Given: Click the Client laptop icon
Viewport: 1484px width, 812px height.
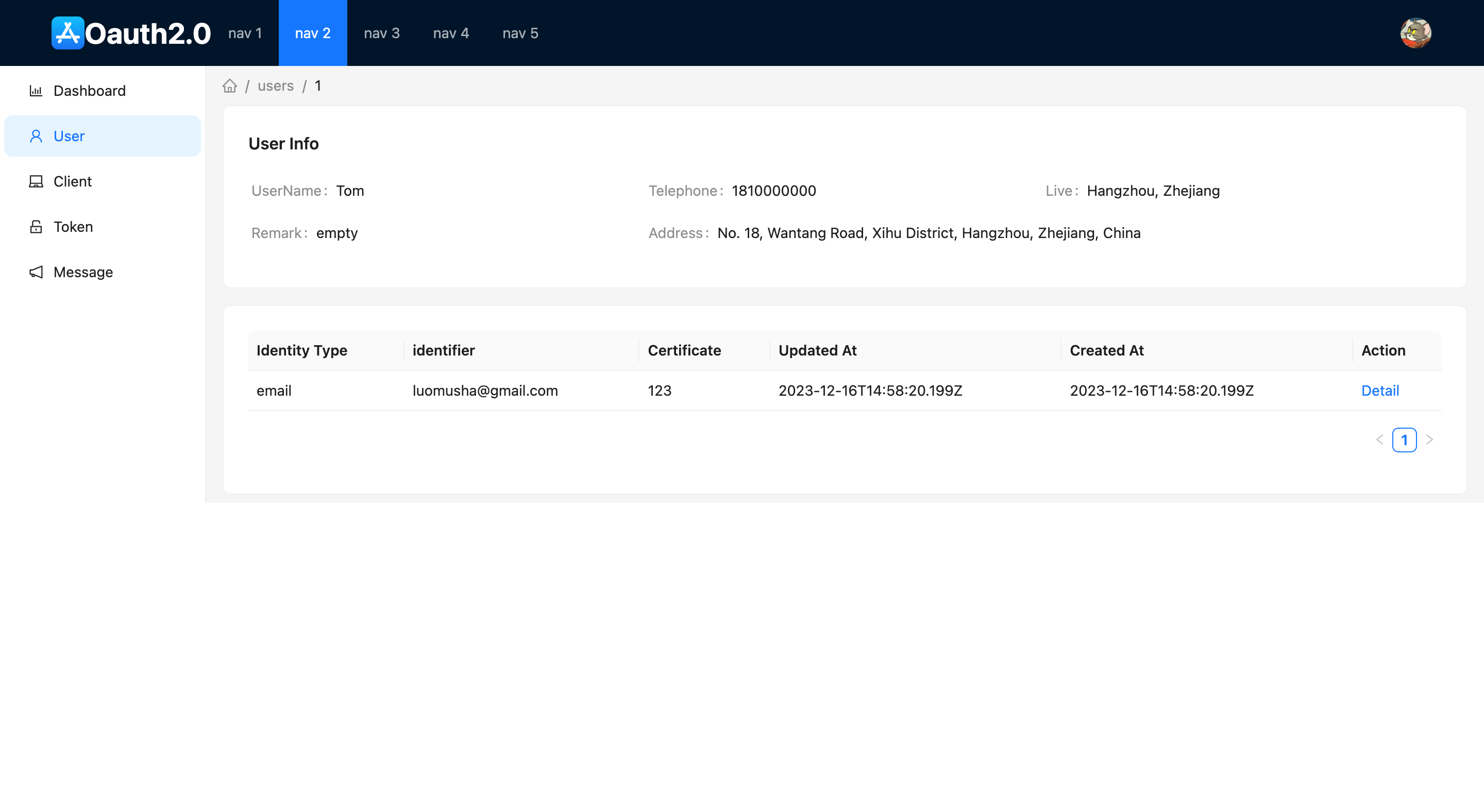Looking at the screenshot, I should coord(36,181).
